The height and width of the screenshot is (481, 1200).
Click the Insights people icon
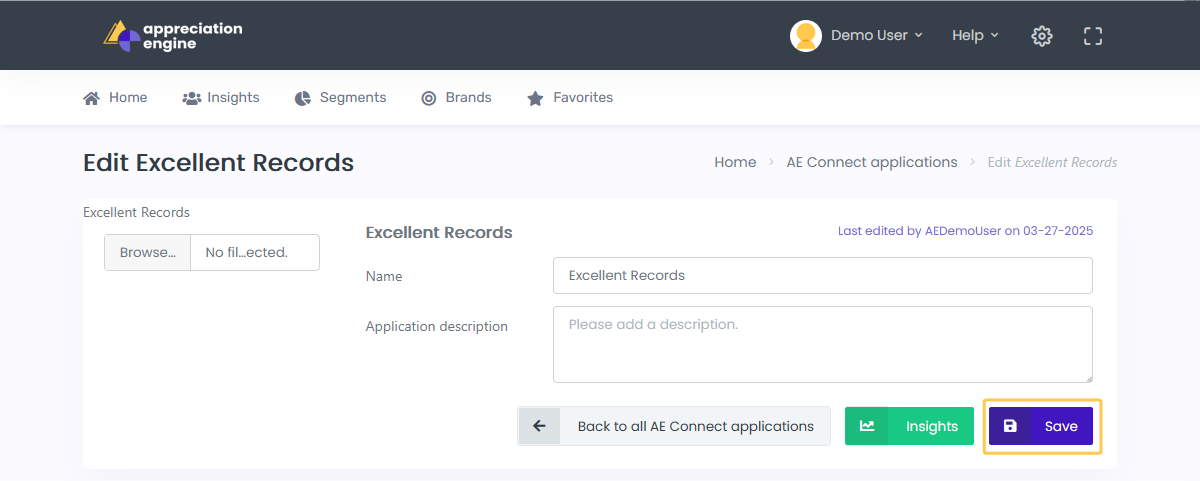tap(192, 98)
